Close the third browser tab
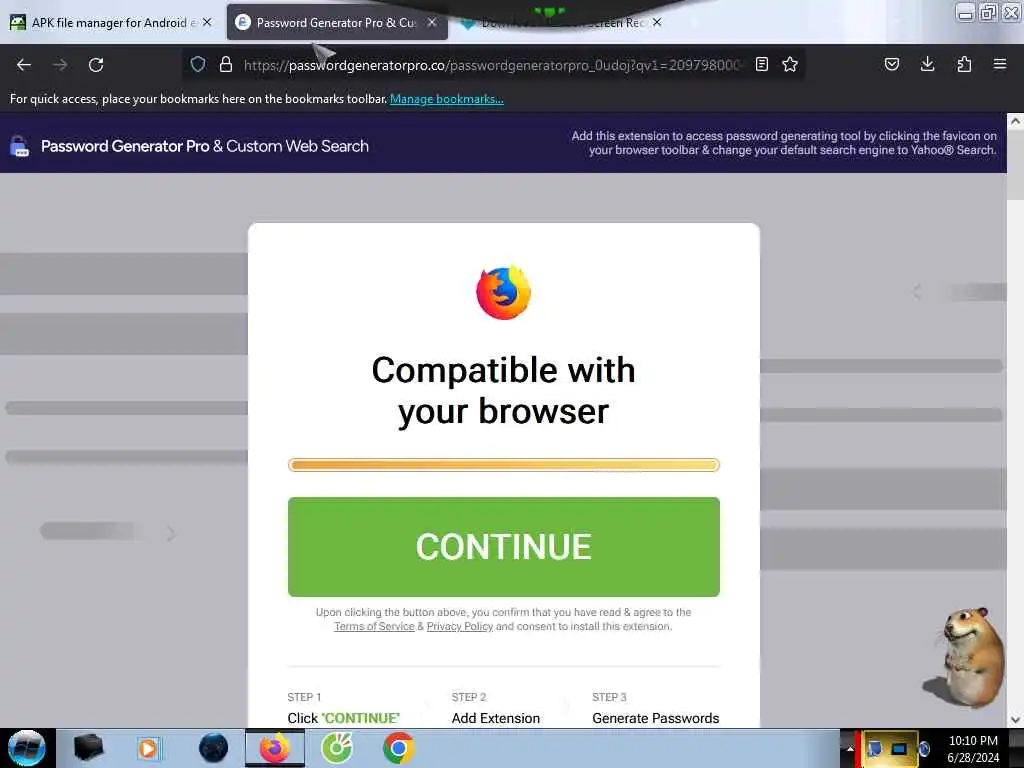This screenshot has height=768, width=1024. pos(657,22)
